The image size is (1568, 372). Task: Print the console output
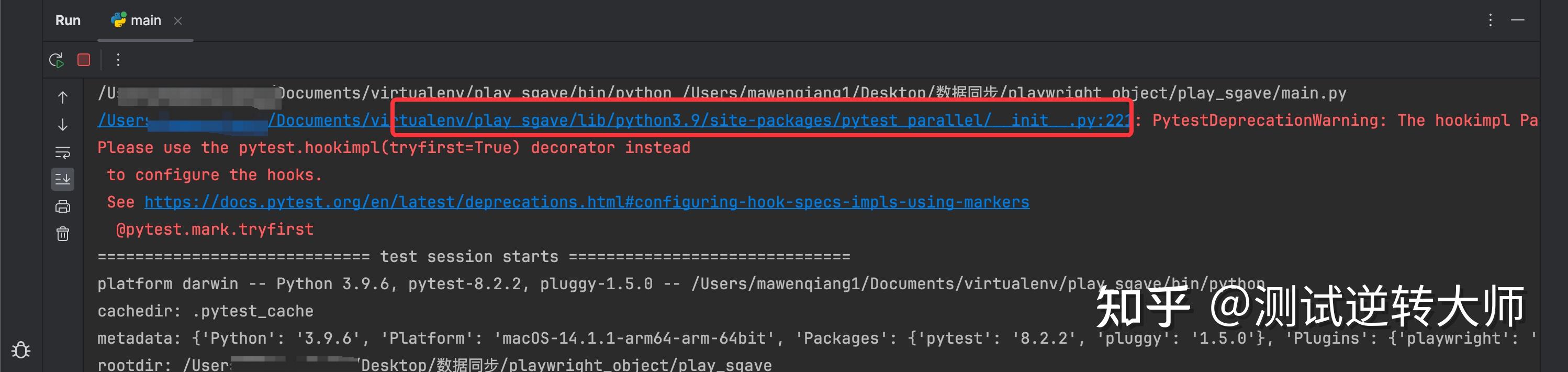coord(63,207)
